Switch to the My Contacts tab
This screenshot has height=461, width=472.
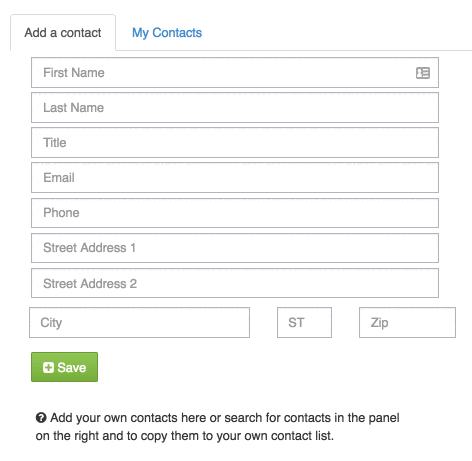click(x=167, y=33)
